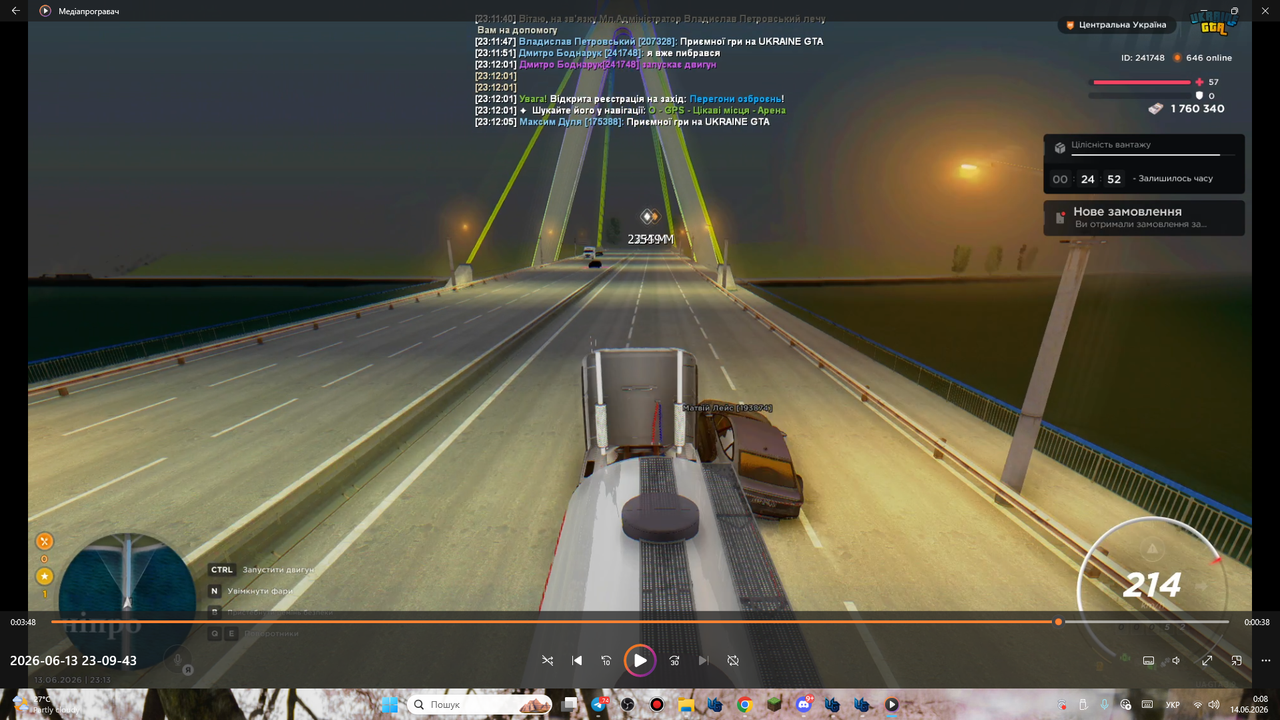
Task: Click the UKRAINE GTA logo in the video
Action: [1213, 22]
